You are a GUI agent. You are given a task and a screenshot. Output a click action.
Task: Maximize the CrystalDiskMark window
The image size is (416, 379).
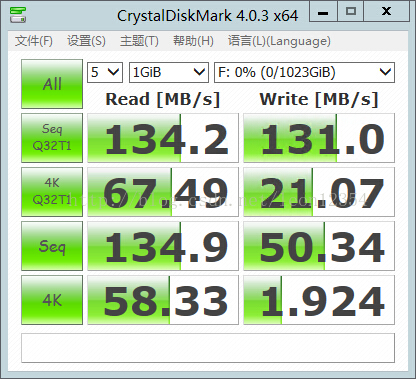351,11
